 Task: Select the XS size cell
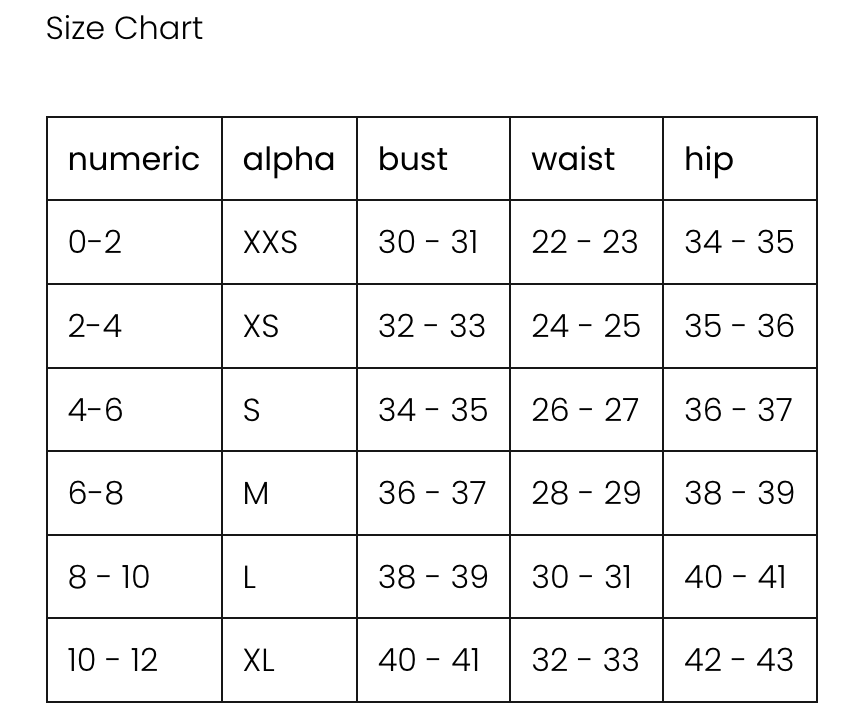261,326
